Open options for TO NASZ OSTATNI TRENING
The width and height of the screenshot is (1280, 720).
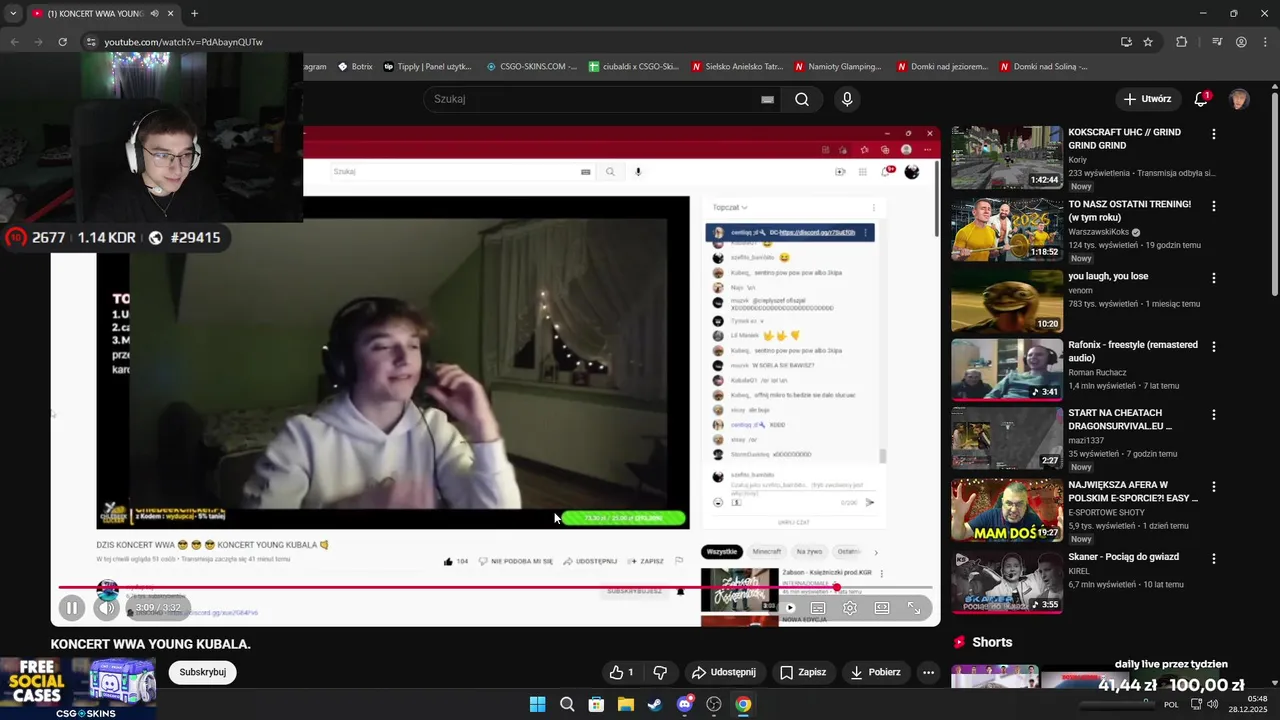[1214, 206]
